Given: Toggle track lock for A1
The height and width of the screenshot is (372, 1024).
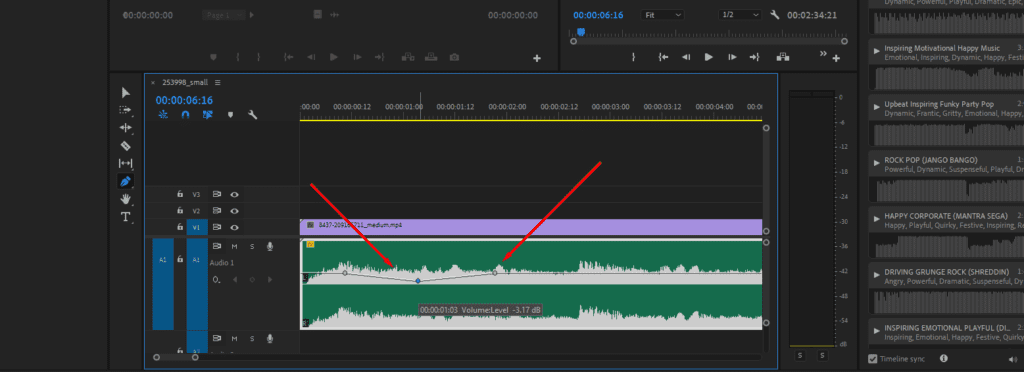Looking at the screenshot, I should coord(180,259).
